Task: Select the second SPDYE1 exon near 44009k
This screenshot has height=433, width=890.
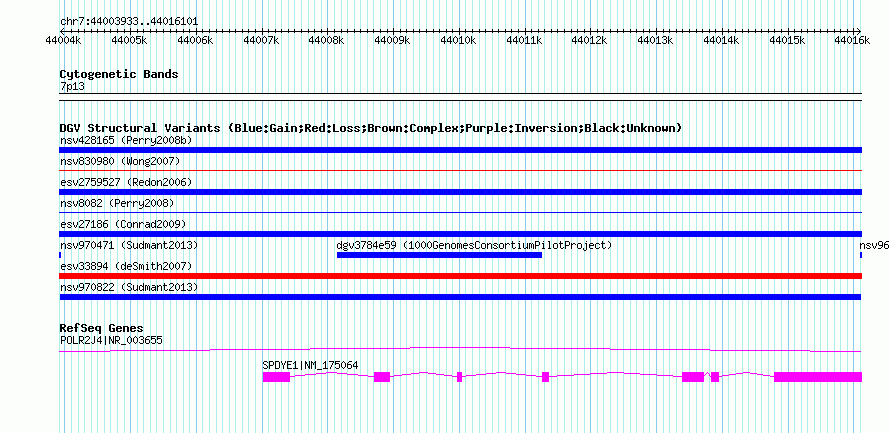Action: (382, 377)
